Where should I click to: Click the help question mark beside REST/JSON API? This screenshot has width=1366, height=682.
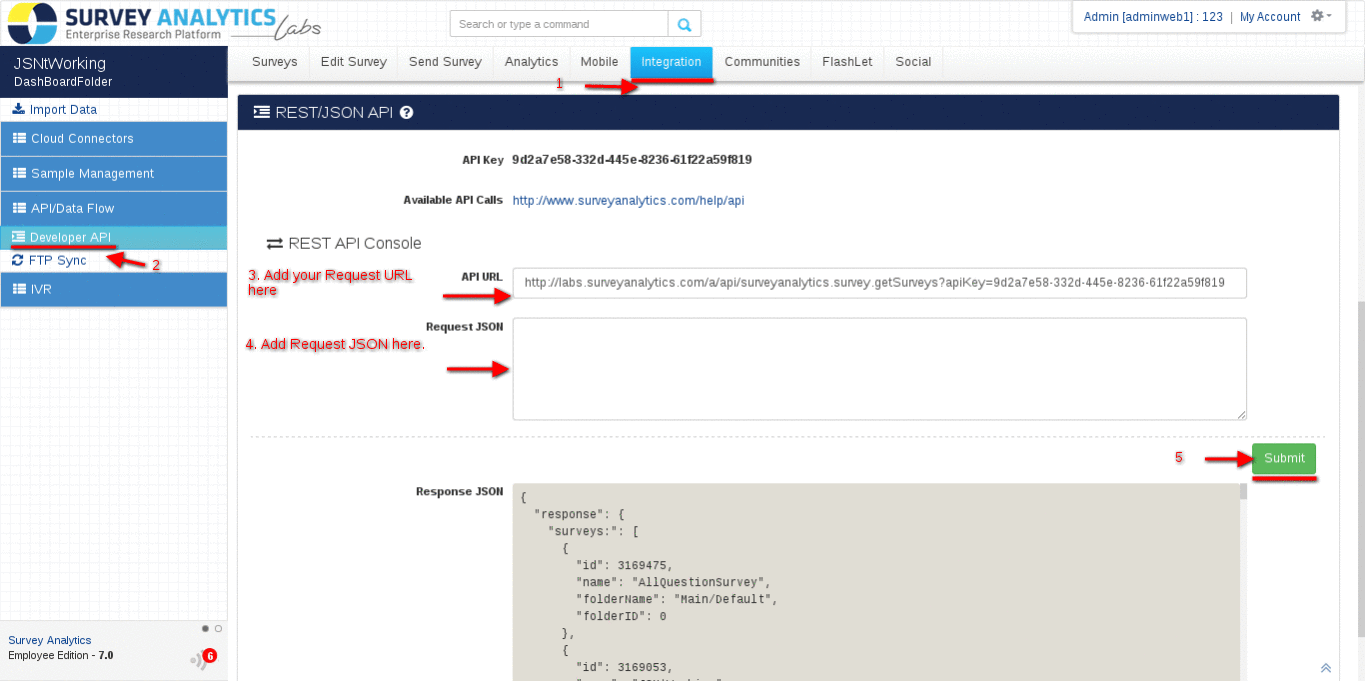(x=406, y=112)
